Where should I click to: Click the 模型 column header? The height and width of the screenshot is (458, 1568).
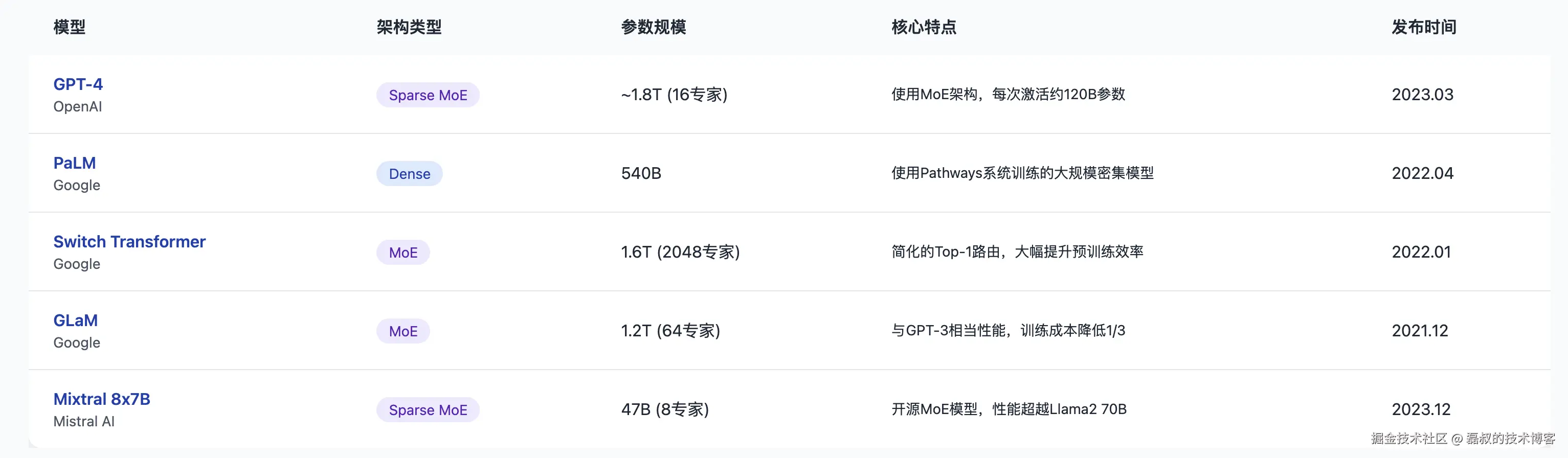click(x=70, y=27)
